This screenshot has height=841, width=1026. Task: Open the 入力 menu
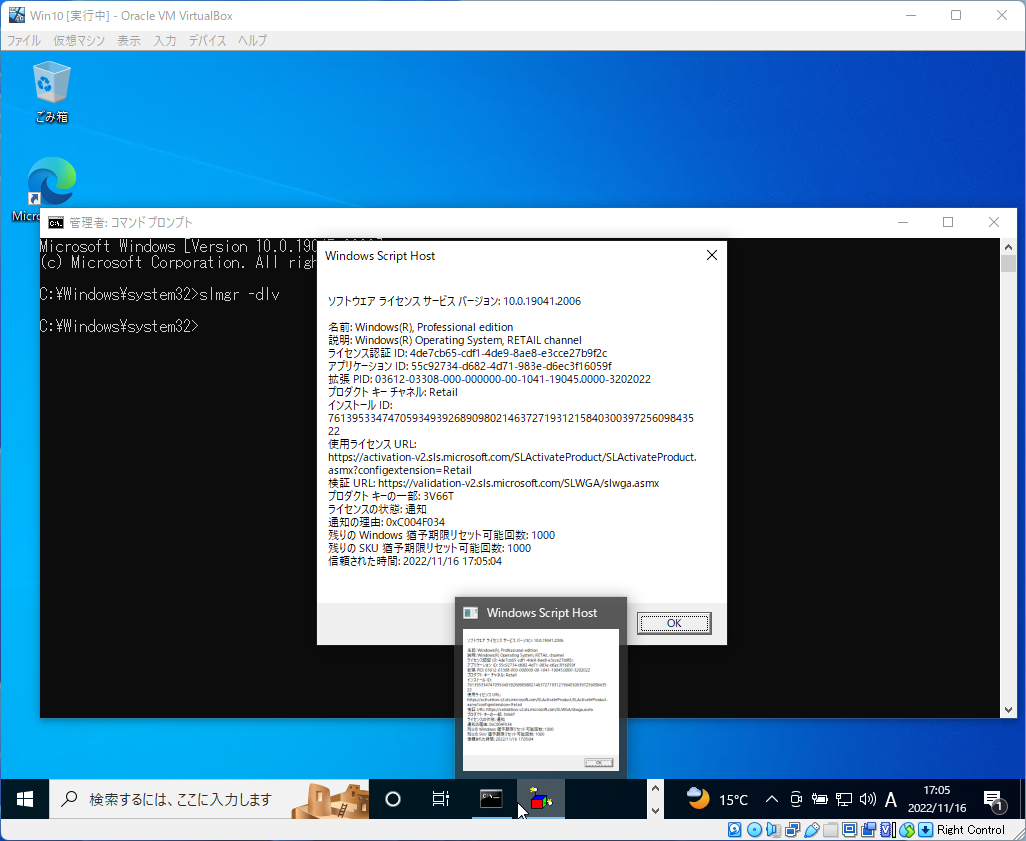coord(165,41)
